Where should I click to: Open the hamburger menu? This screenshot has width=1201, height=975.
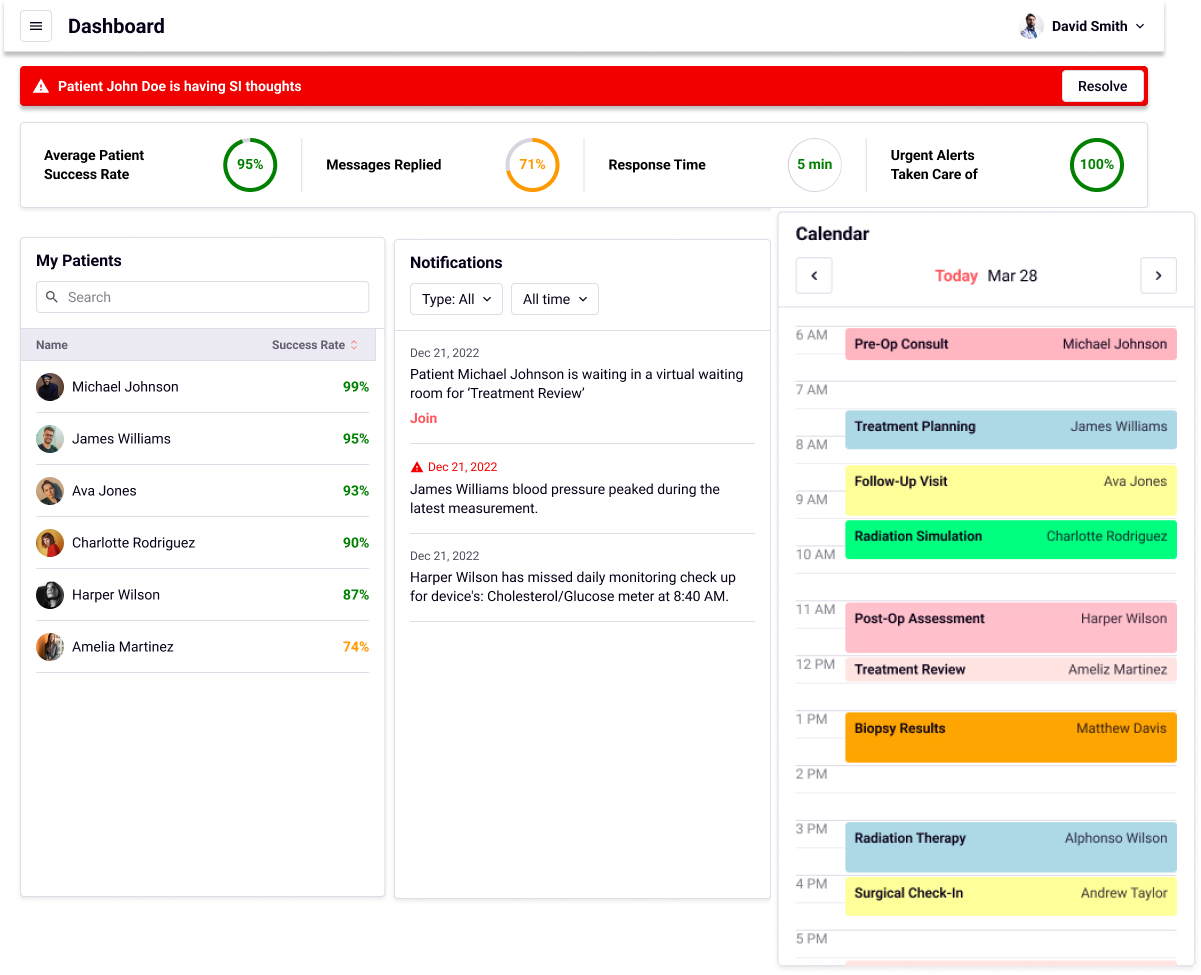tap(36, 26)
